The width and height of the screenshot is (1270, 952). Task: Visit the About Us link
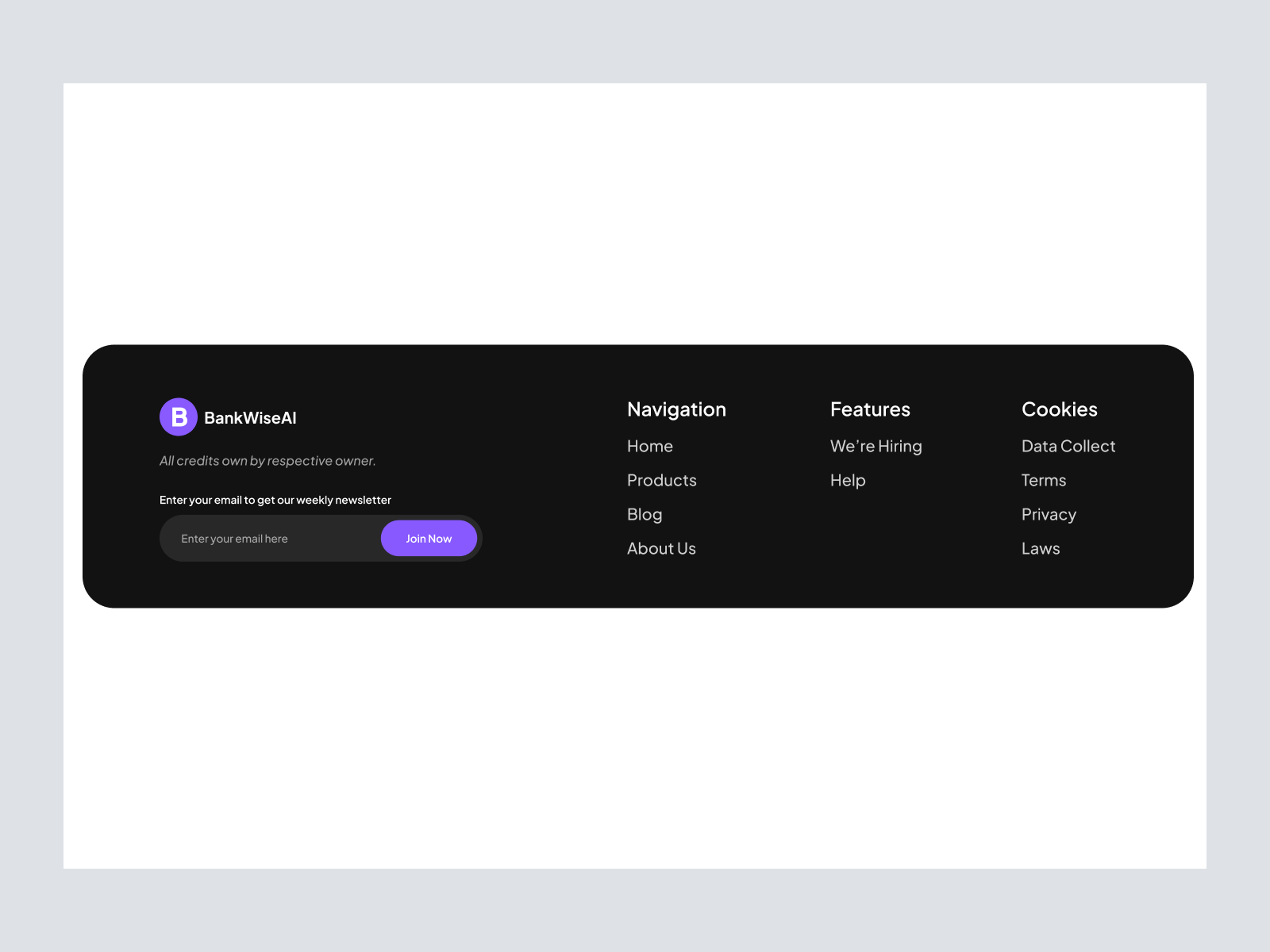(x=661, y=549)
